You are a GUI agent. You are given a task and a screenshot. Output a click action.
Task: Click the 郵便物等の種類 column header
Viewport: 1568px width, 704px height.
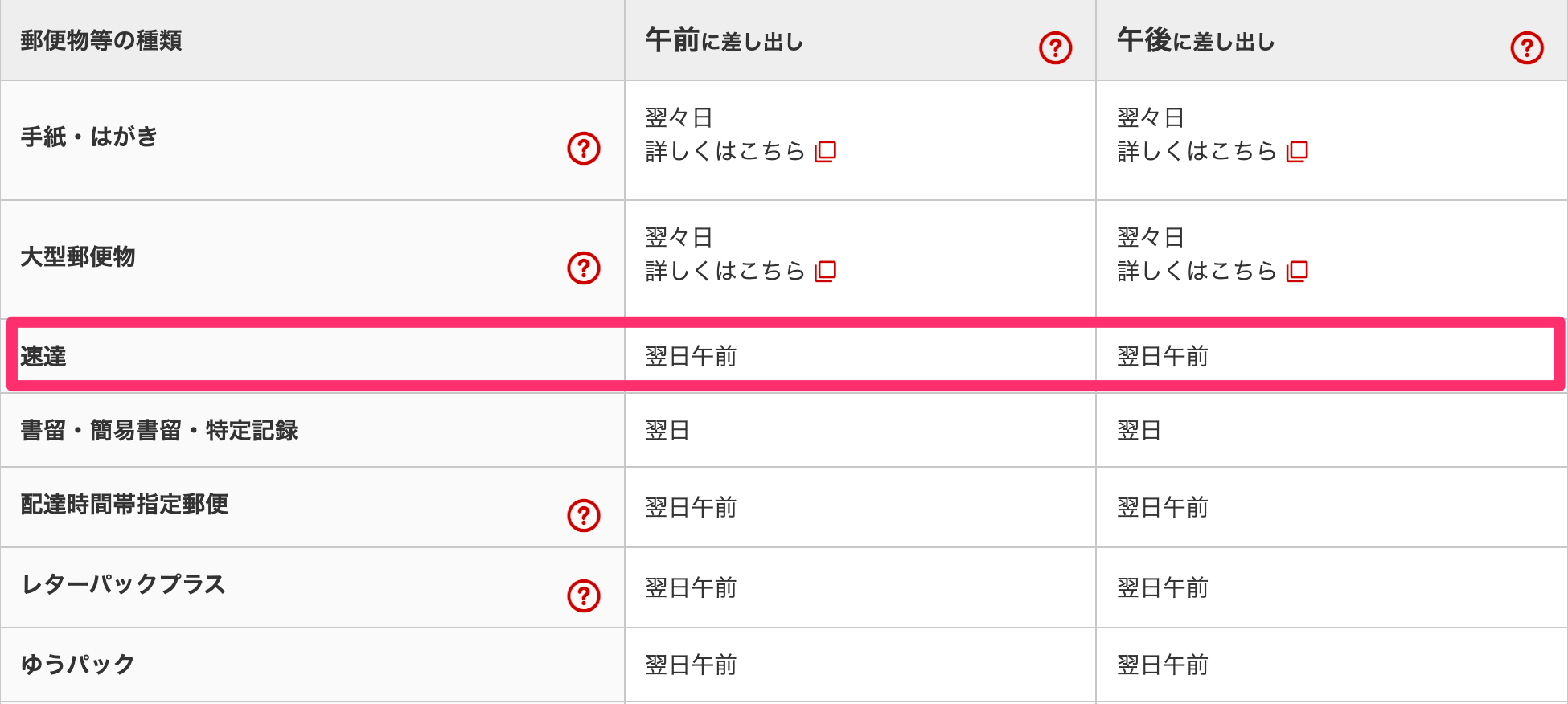tap(101, 40)
